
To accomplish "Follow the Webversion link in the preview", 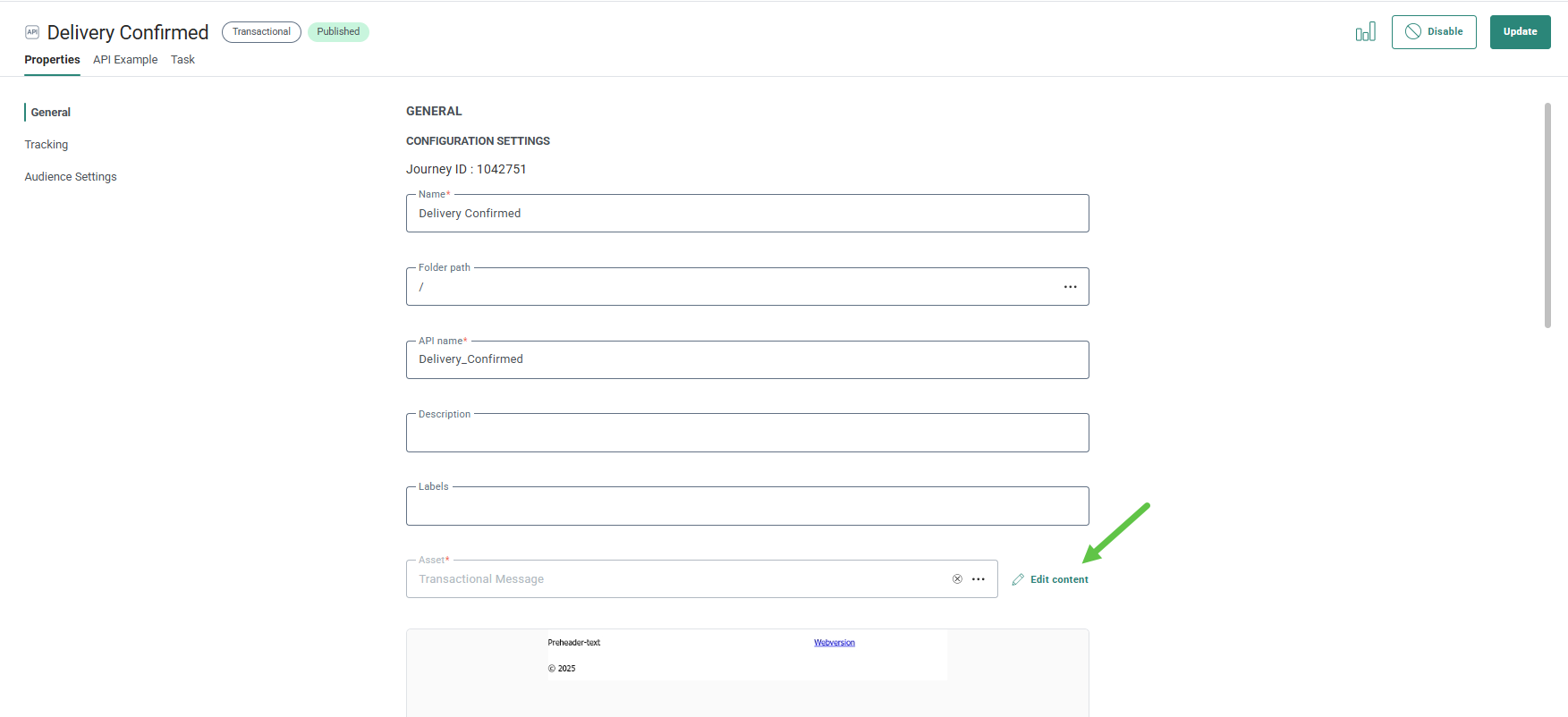I will pos(834,643).
